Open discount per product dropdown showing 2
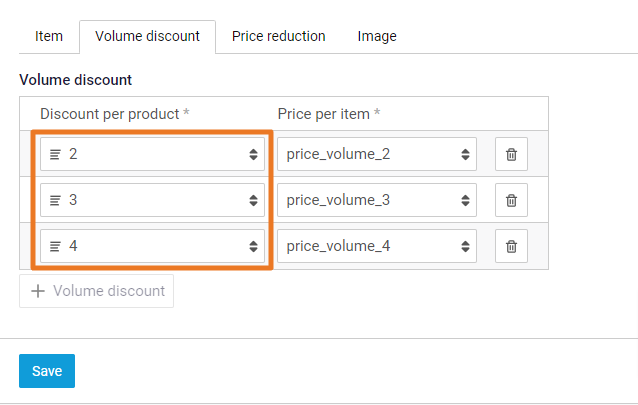The width and height of the screenshot is (638, 405). click(253, 154)
